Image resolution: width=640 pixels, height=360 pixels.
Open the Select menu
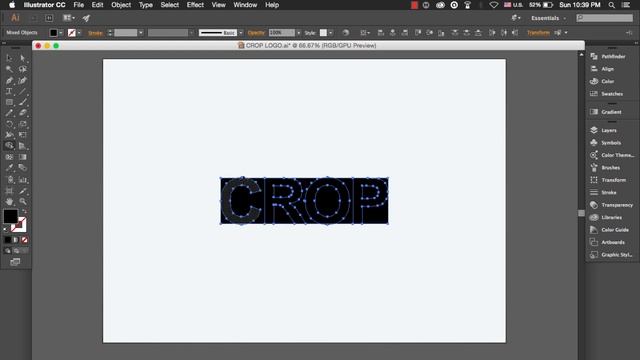tap(169, 5)
